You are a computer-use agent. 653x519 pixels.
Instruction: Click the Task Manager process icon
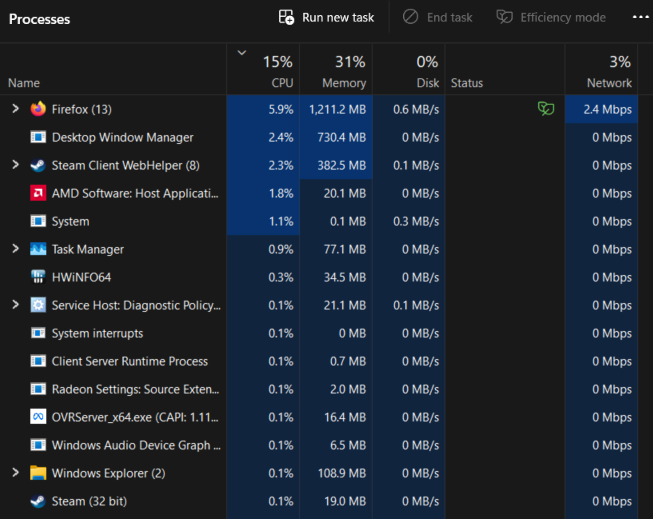pos(38,249)
